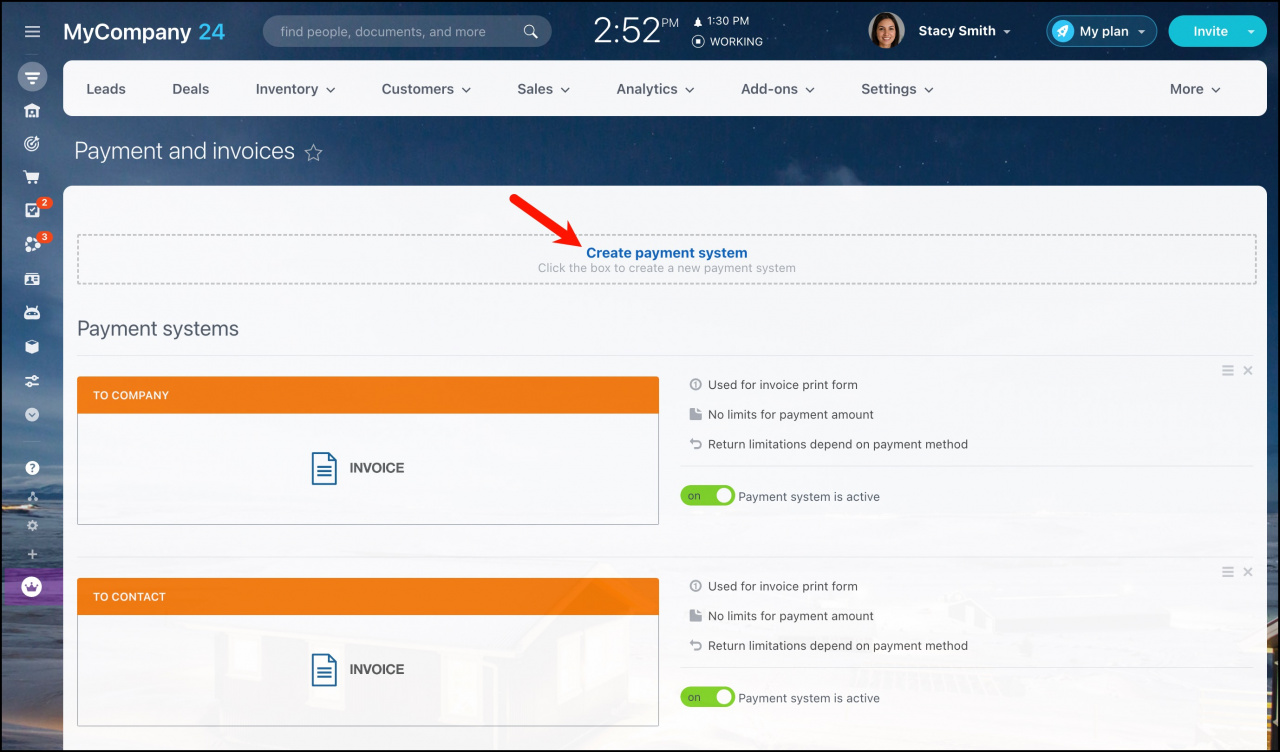Expand the Add-ons menu
This screenshot has width=1280, height=752.
click(x=778, y=89)
